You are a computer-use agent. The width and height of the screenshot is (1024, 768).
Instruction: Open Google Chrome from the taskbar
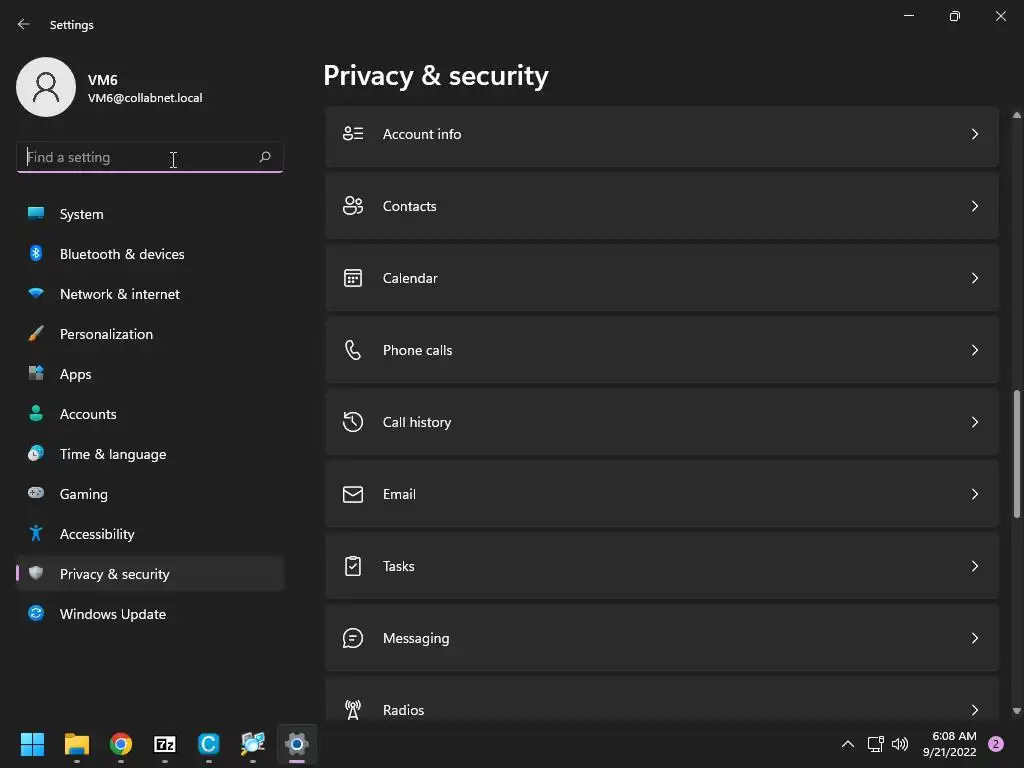(x=121, y=744)
